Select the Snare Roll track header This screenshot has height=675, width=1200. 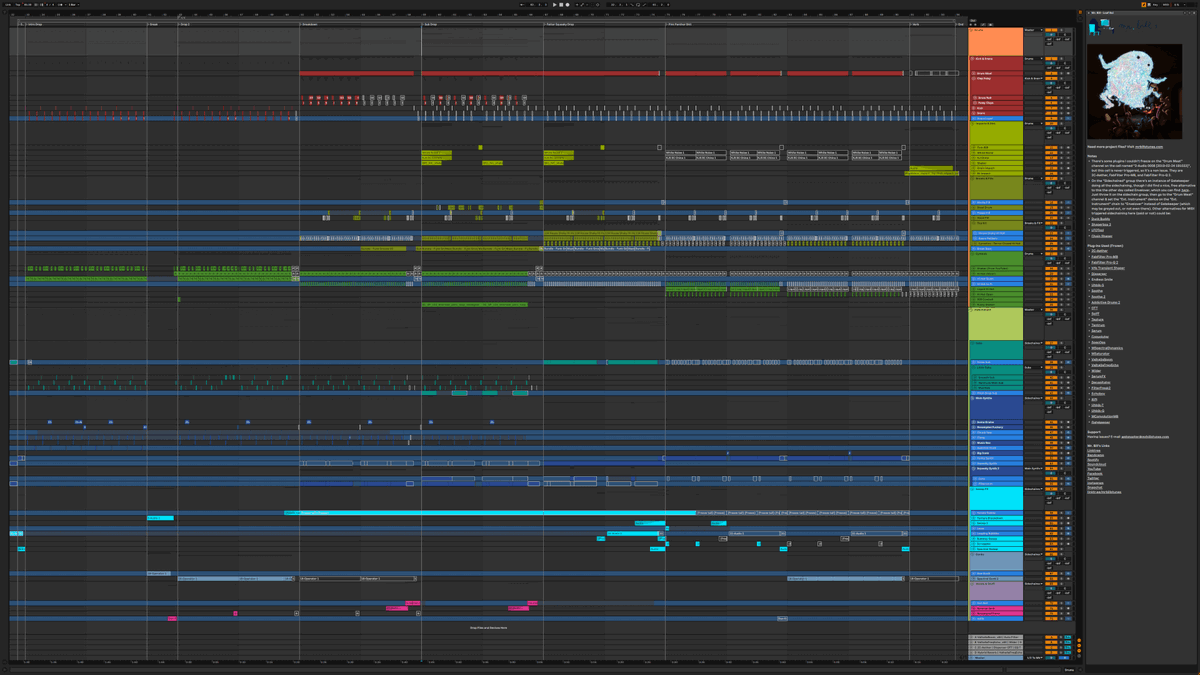[x=998, y=98]
